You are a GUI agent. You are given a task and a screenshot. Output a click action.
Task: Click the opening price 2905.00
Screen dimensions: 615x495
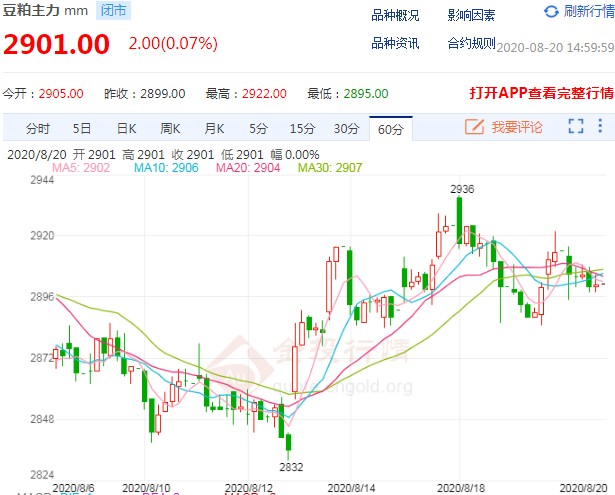pyautogui.click(x=61, y=94)
